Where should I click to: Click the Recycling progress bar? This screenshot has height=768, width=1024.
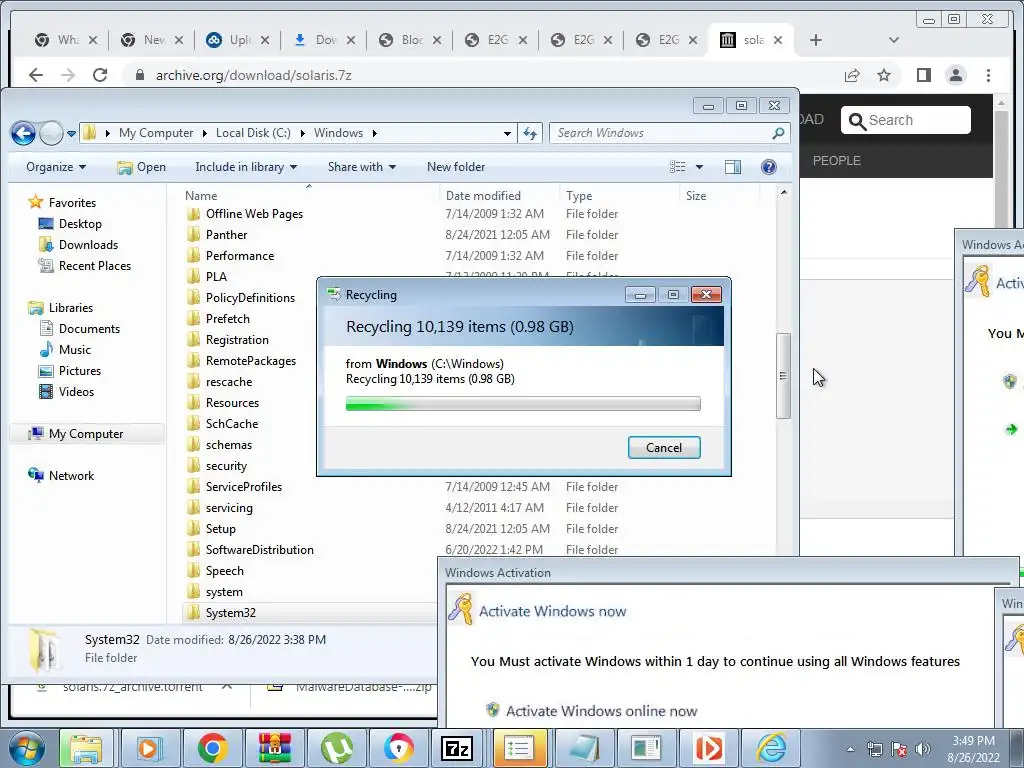coord(523,404)
